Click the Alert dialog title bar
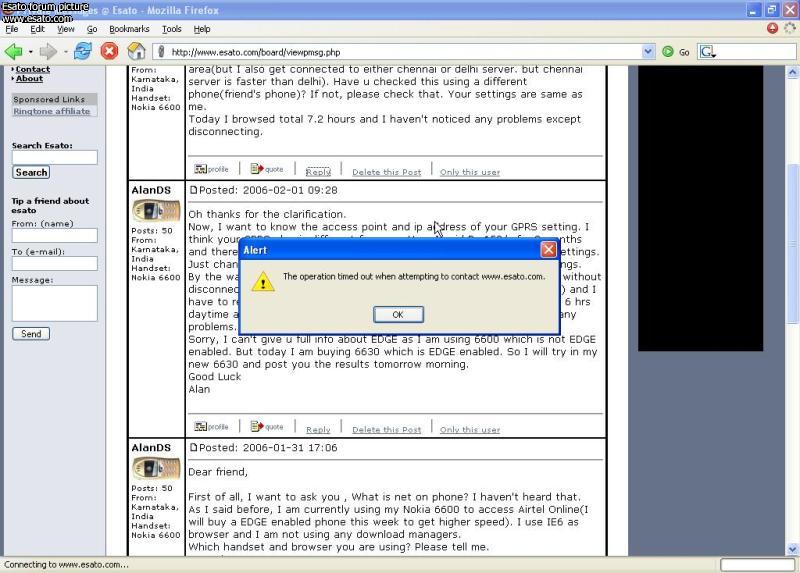This screenshot has height=573, width=800. coord(389,250)
